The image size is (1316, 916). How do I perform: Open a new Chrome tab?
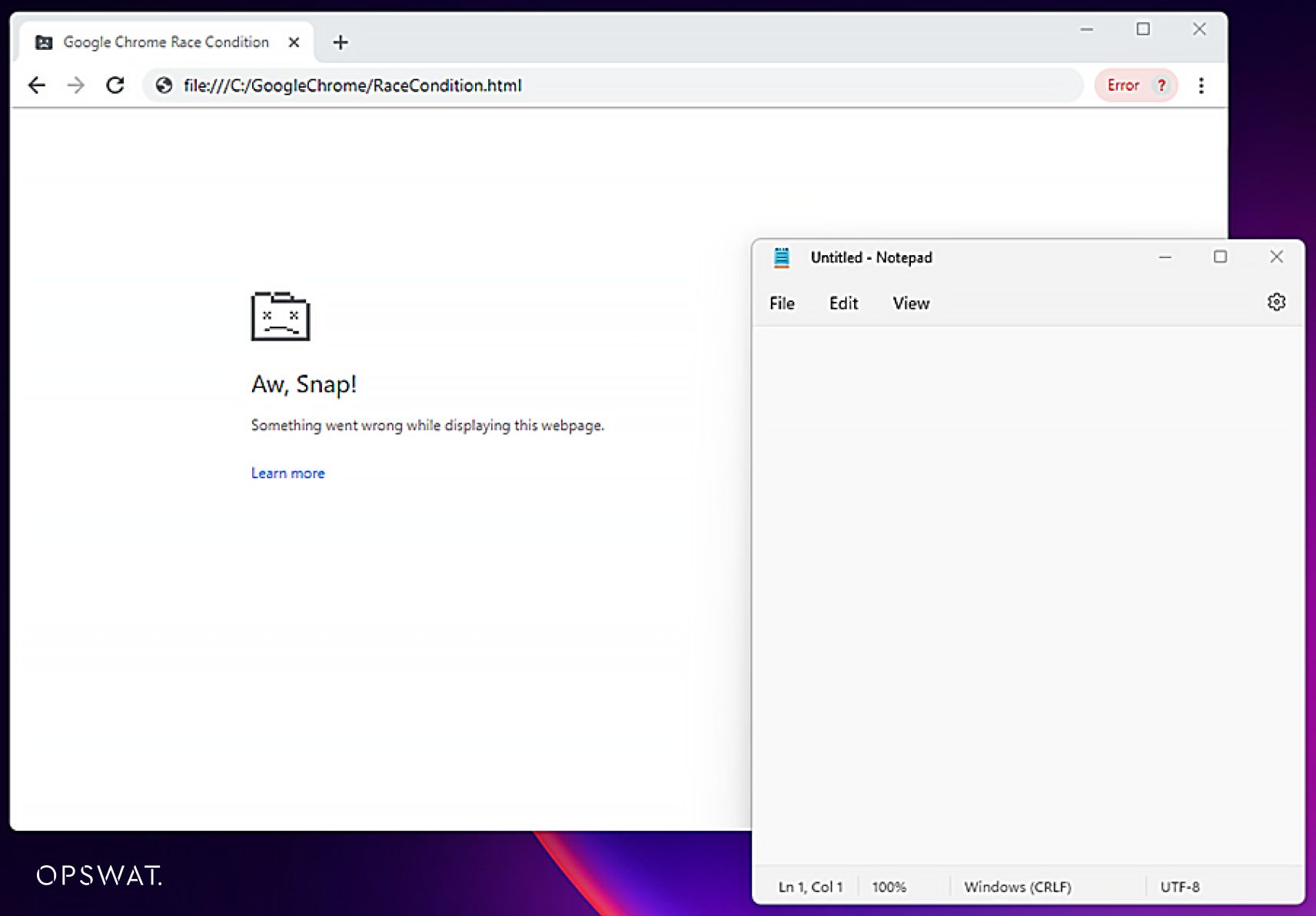click(x=341, y=42)
